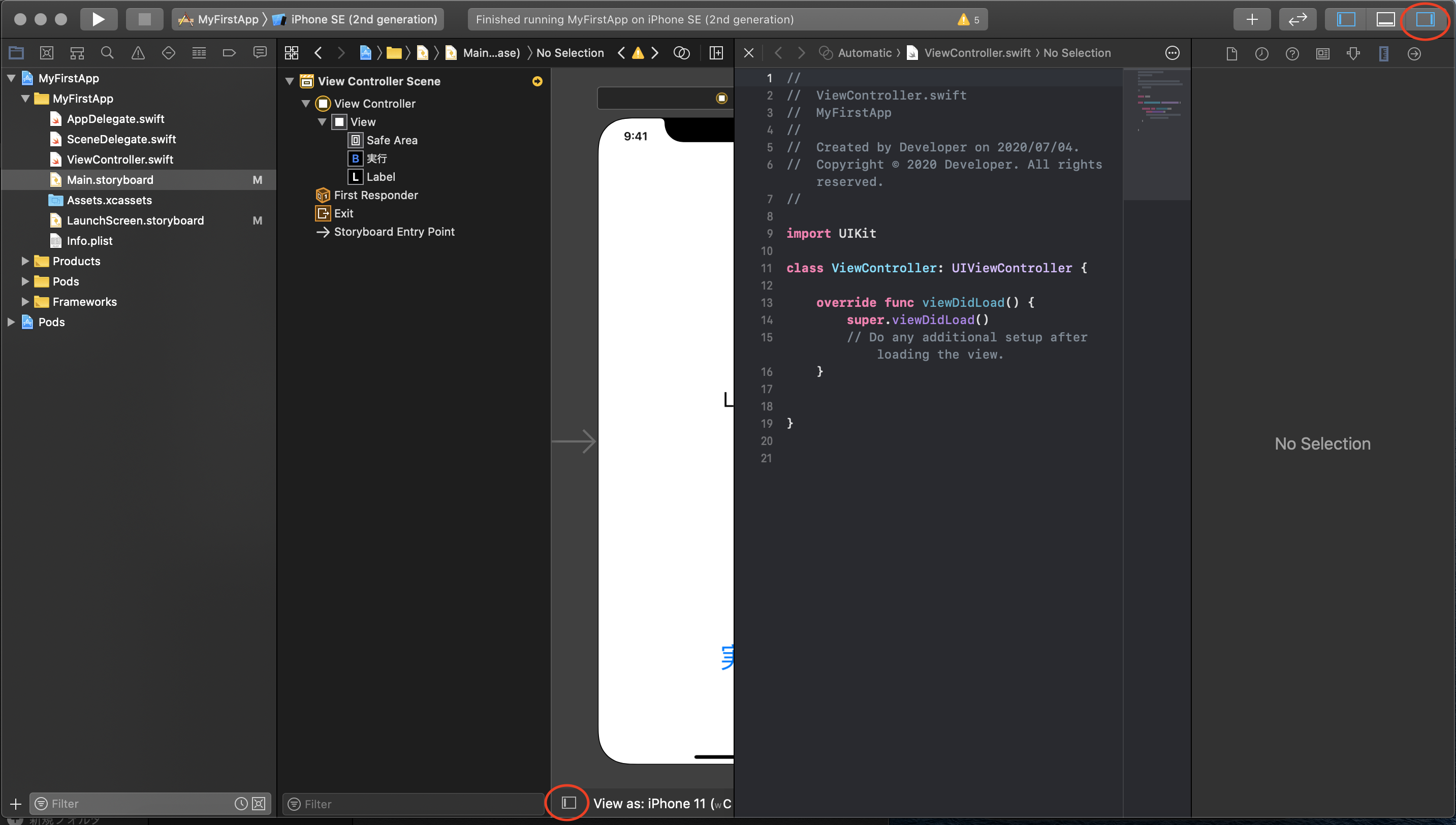Toggle the document outline button
1456x825 pixels.
[x=569, y=803]
